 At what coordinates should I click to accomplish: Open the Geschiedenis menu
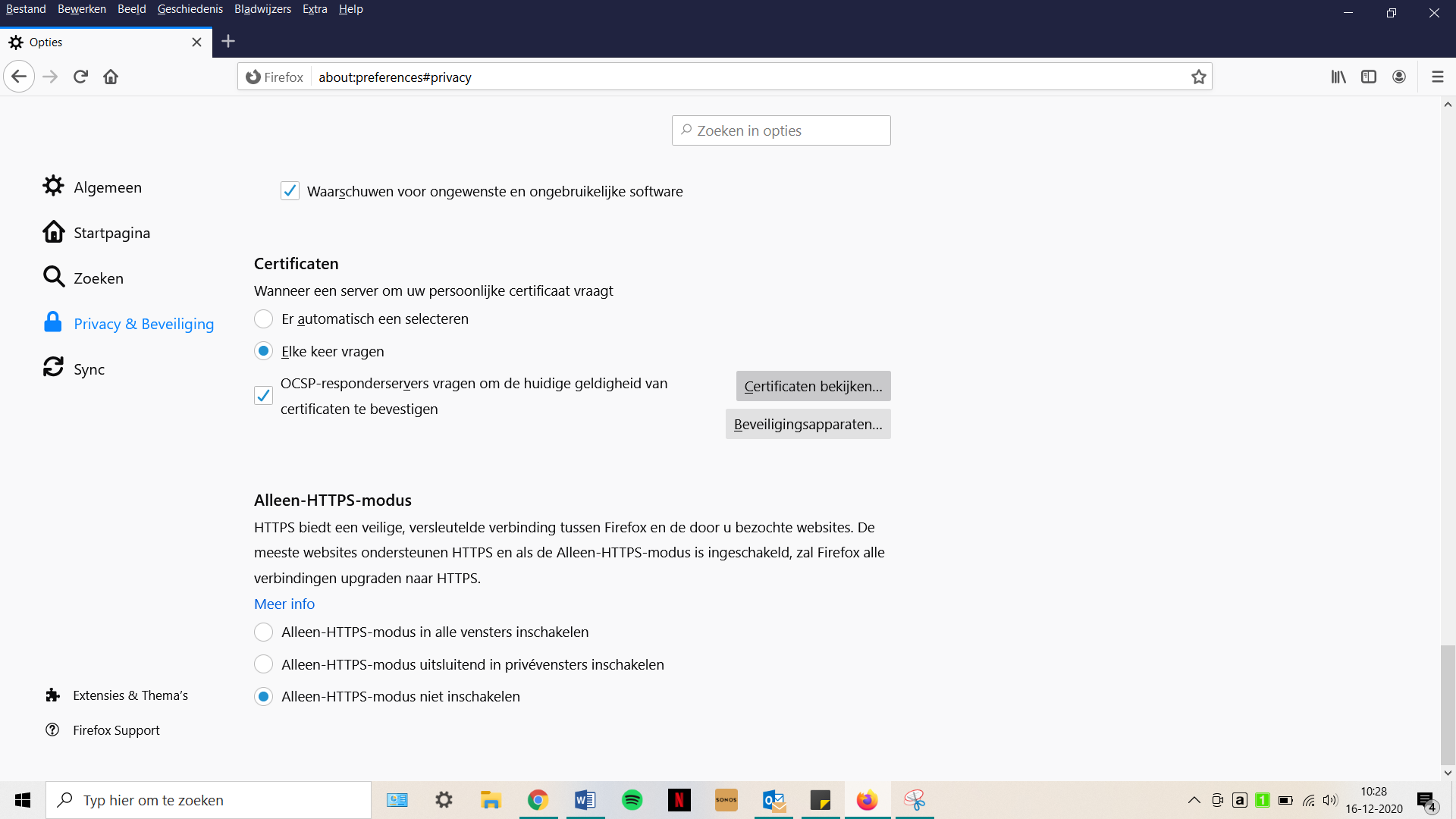(x=190, y=9)
